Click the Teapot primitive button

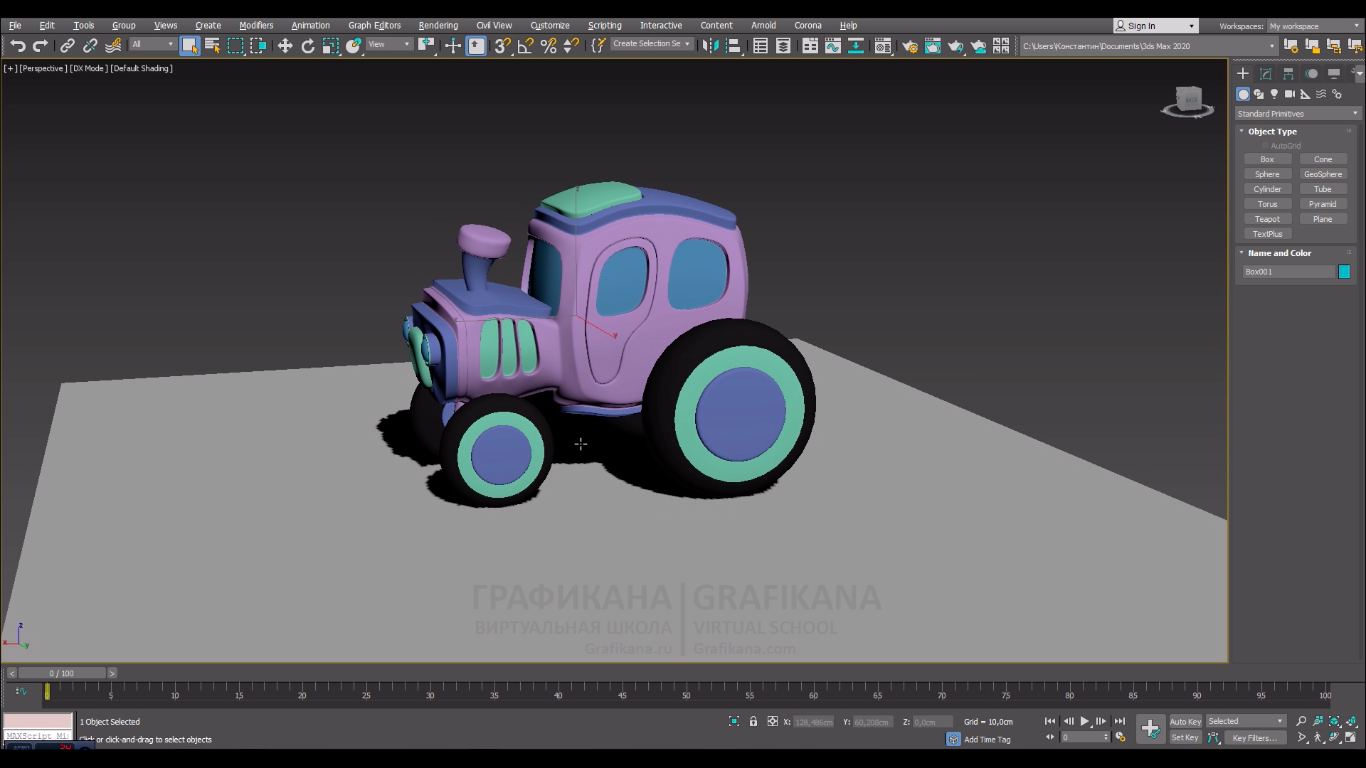1267,219
